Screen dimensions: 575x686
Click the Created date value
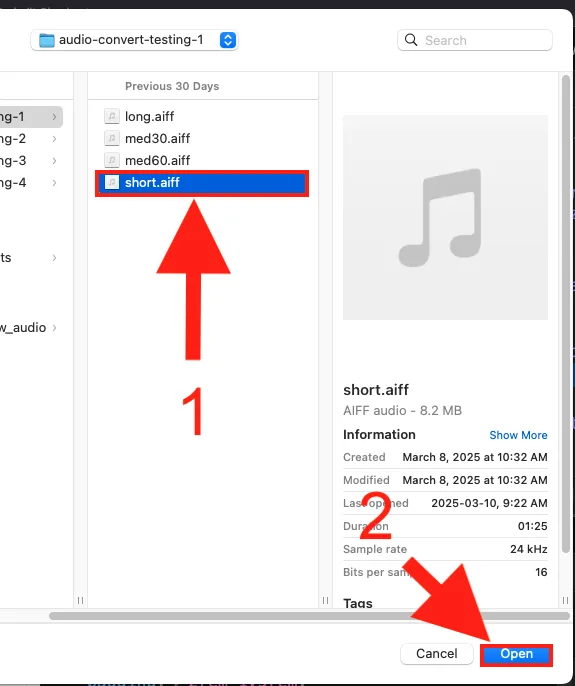(475, 457)
